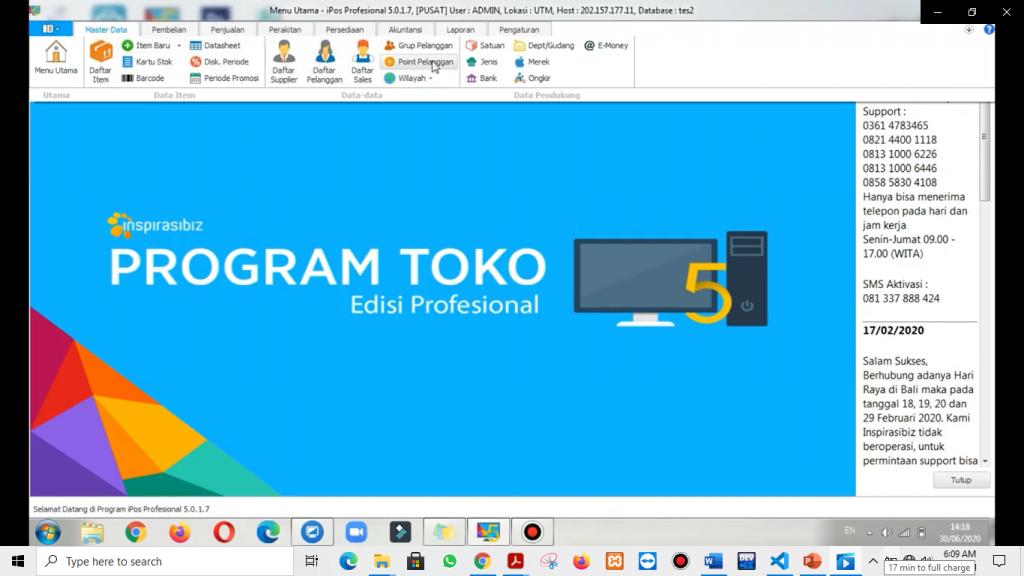Open Bank data
The height and width of the screenshot is (576, 1024).
click(482, 78)
